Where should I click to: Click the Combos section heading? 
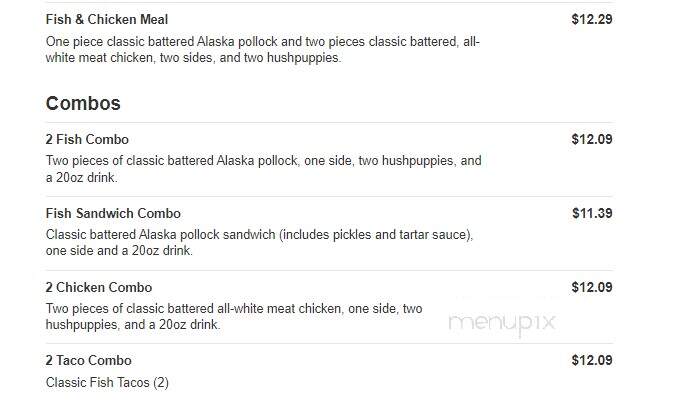tap(83, 103)
